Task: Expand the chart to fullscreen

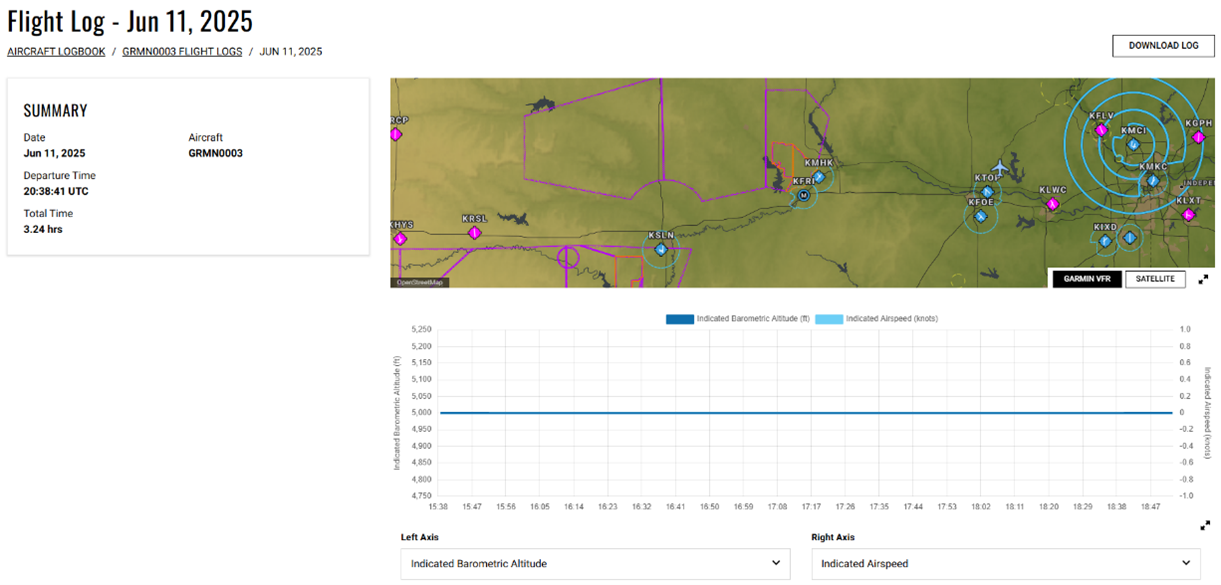Action: tap(1204, 525)
